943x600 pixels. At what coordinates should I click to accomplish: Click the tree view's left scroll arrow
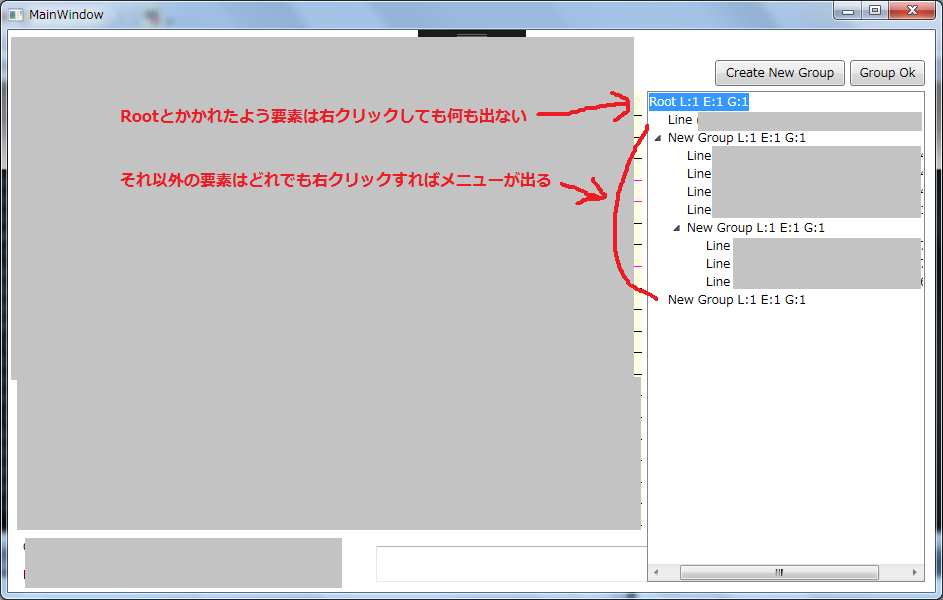coord(657,572)
